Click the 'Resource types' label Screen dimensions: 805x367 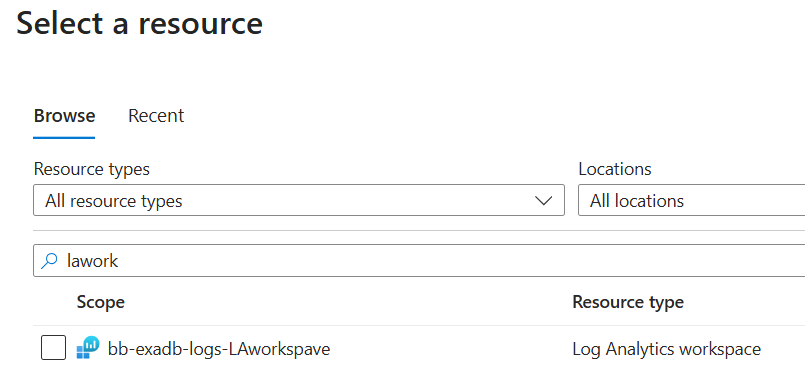pyautogui.click(x=92, y=169)
